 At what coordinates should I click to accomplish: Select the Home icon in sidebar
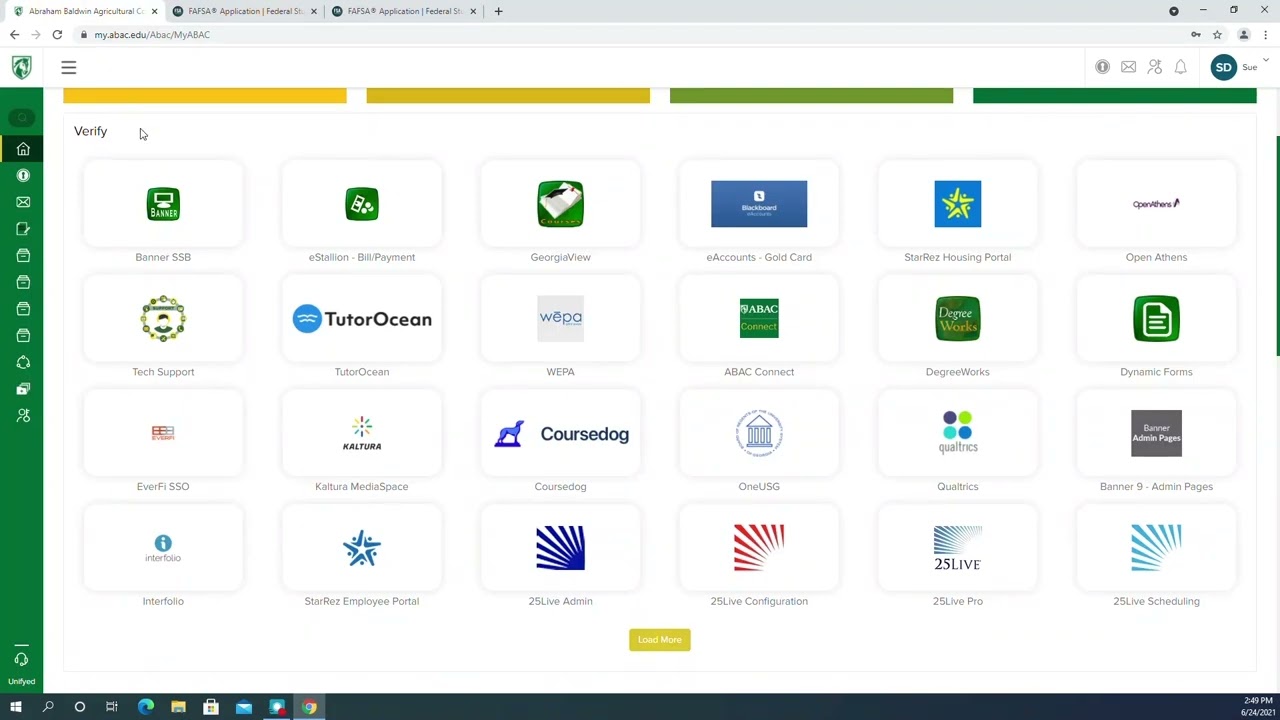(22, 149)
